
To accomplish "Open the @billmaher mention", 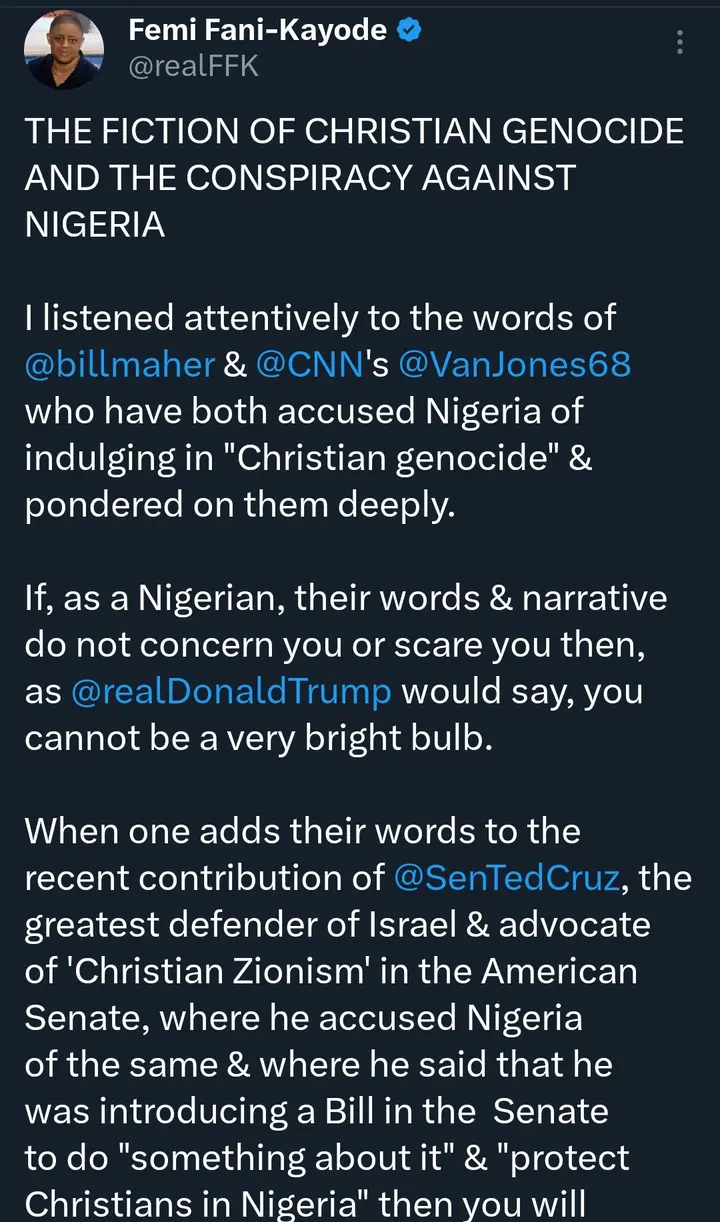I will (x=119, y=364).
